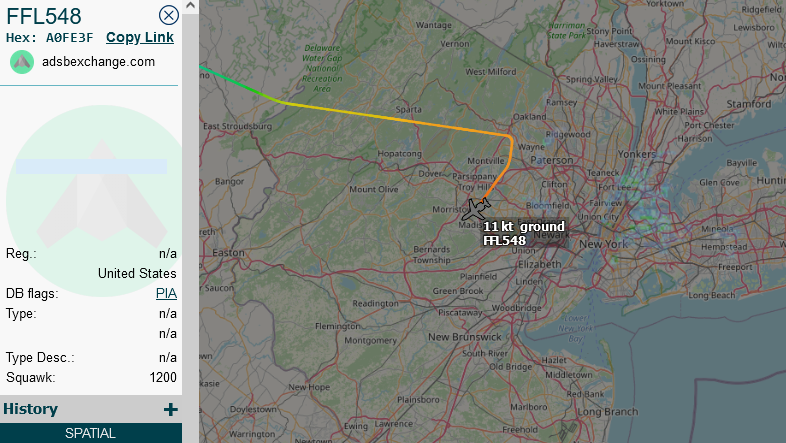Click the Copy Link hyperlink

(x=140, y=38)
